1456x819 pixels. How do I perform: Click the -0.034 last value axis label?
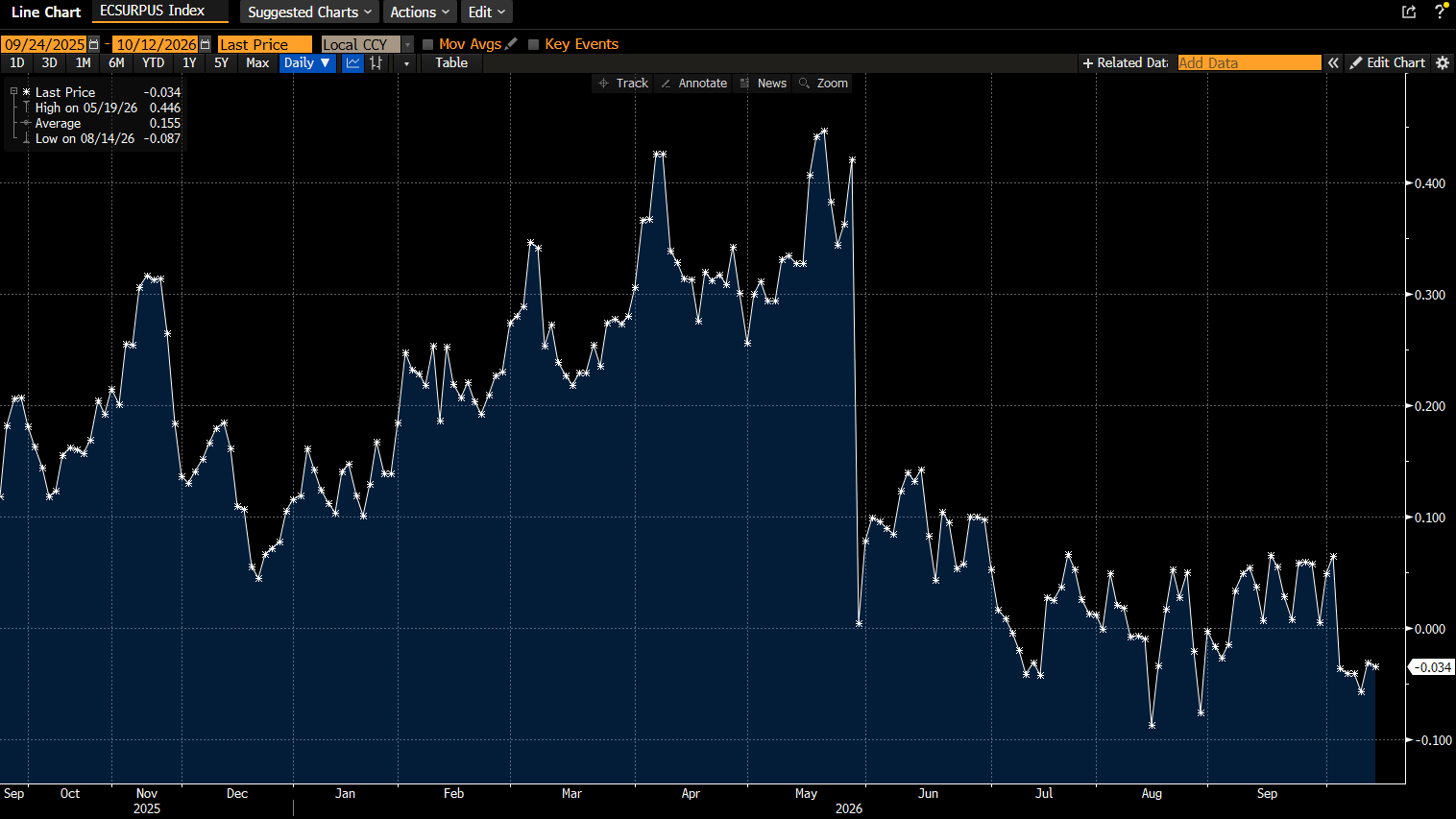[1432, 667]
